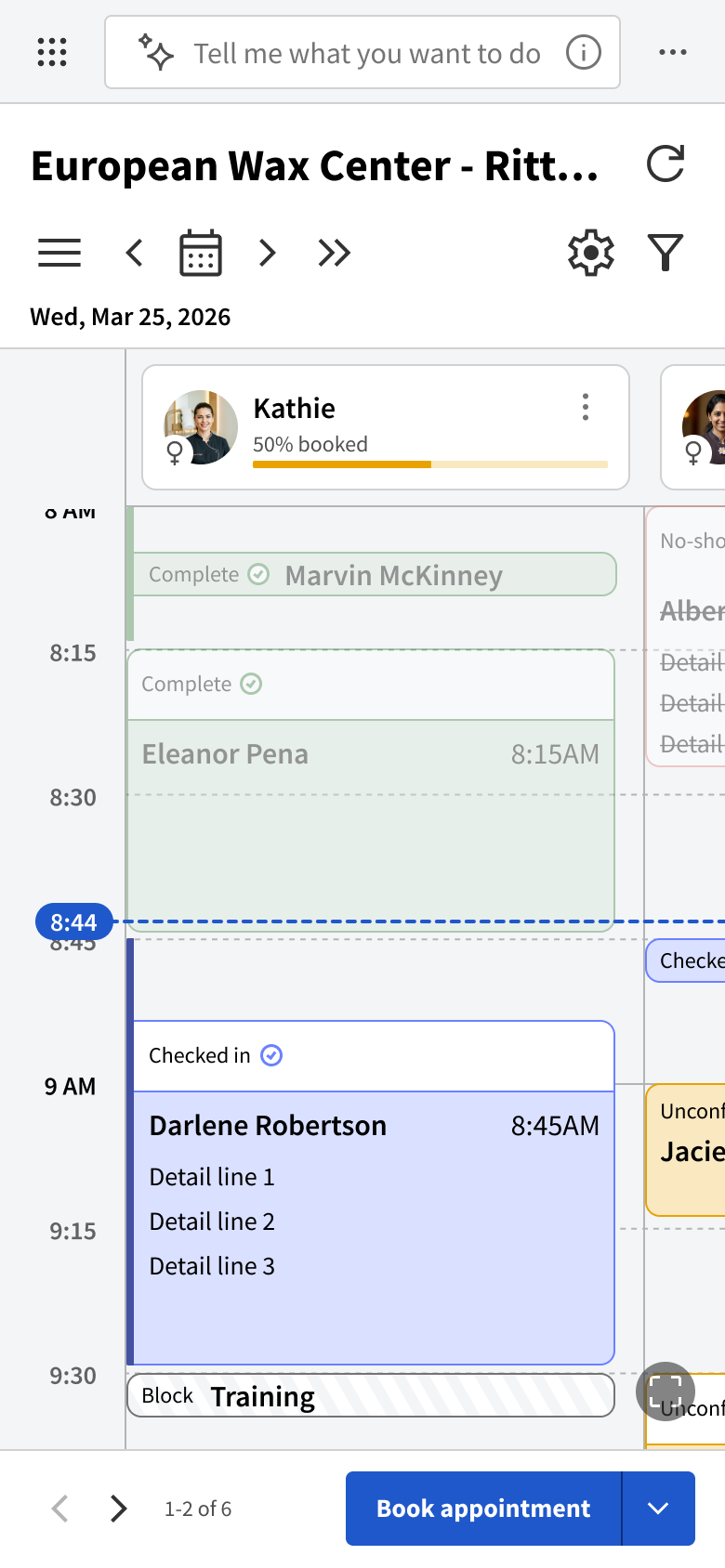
Task: Click Detail line 3 on Darlene's appointment
Action: [x=212, y=1266]
